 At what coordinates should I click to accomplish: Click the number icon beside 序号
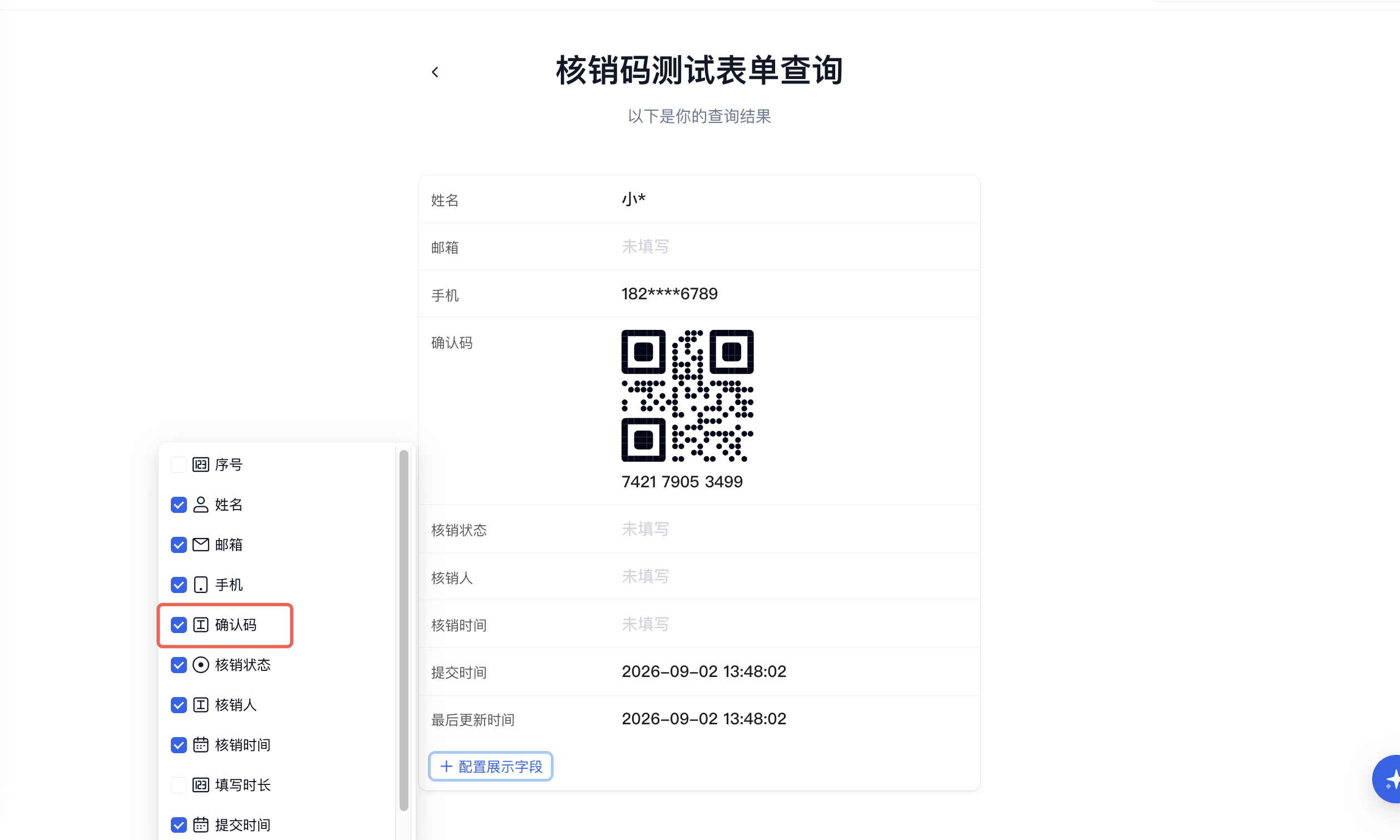click(x=201, y=465)
